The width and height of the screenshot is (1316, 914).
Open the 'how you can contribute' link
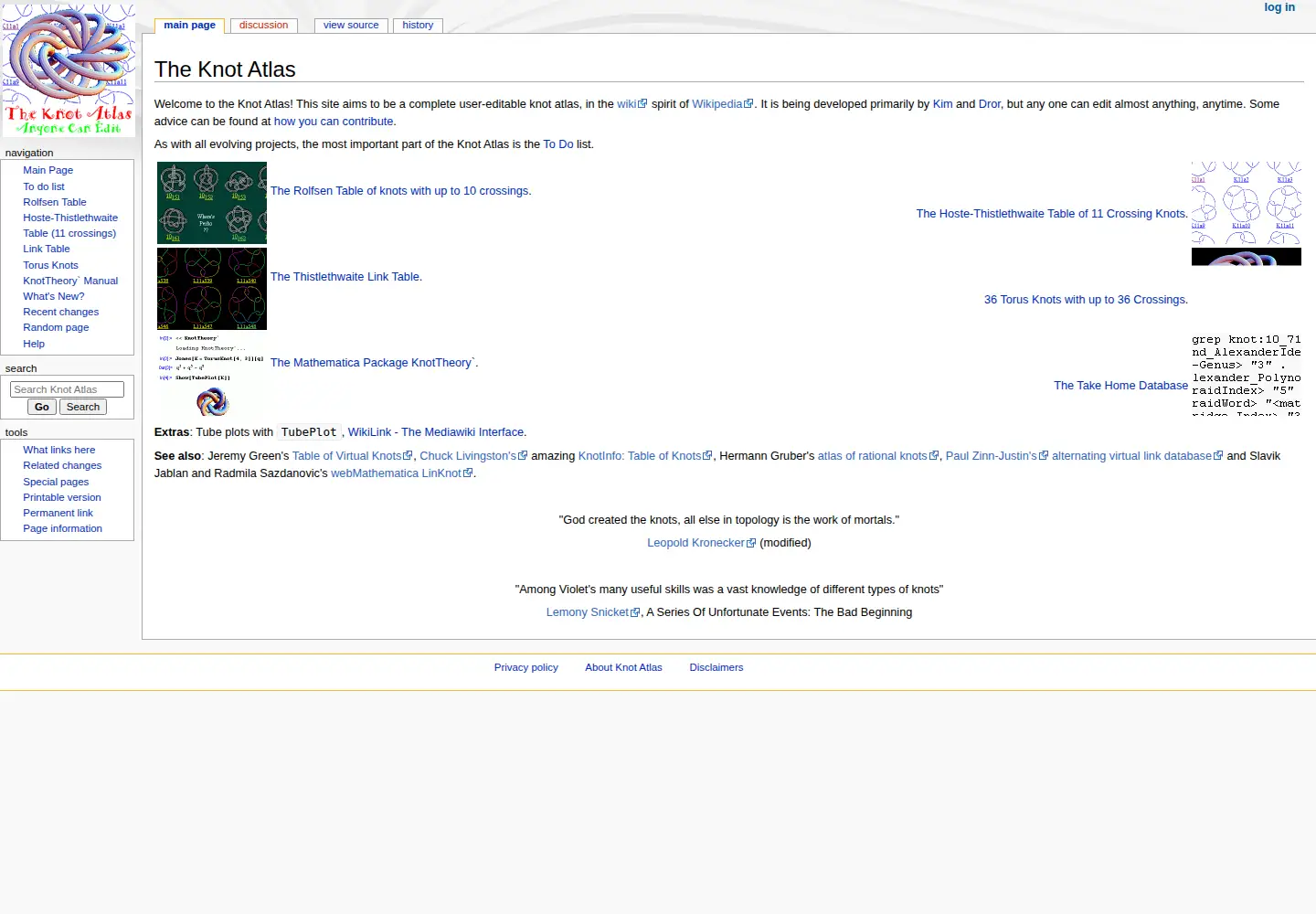[334, 122]
